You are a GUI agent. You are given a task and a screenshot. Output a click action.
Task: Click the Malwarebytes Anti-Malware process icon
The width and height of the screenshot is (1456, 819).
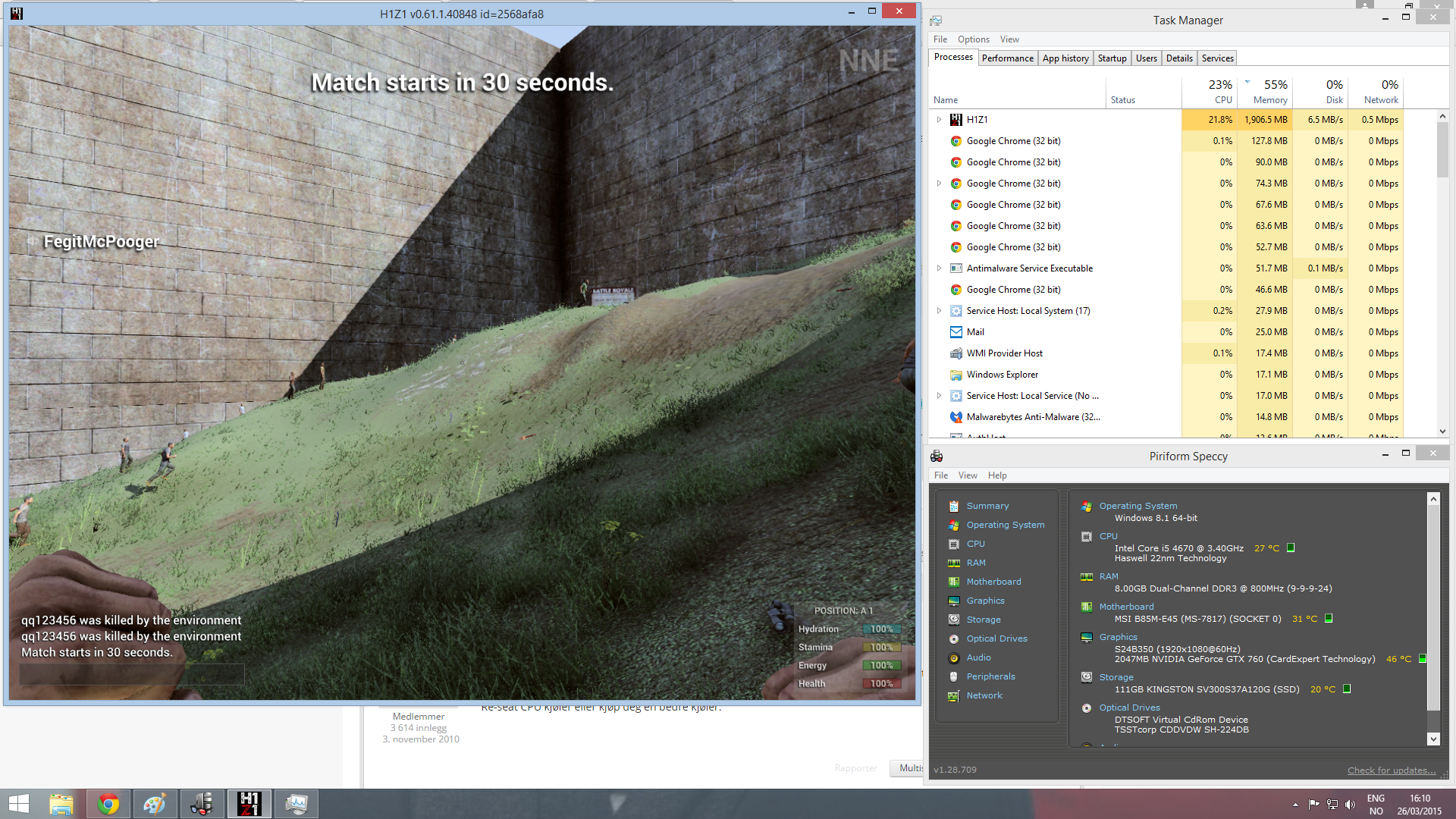click(x=956, y=417)
